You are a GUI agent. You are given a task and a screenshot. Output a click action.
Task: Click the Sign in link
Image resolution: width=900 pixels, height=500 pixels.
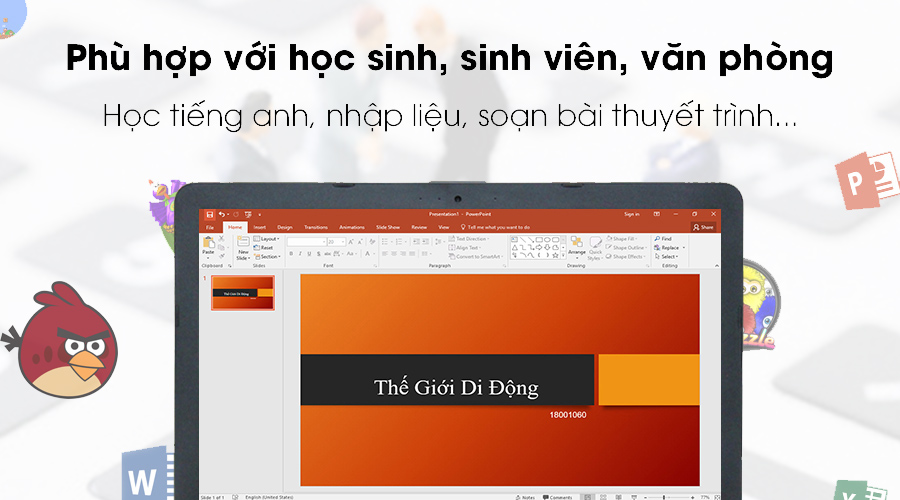pos(632,214)
